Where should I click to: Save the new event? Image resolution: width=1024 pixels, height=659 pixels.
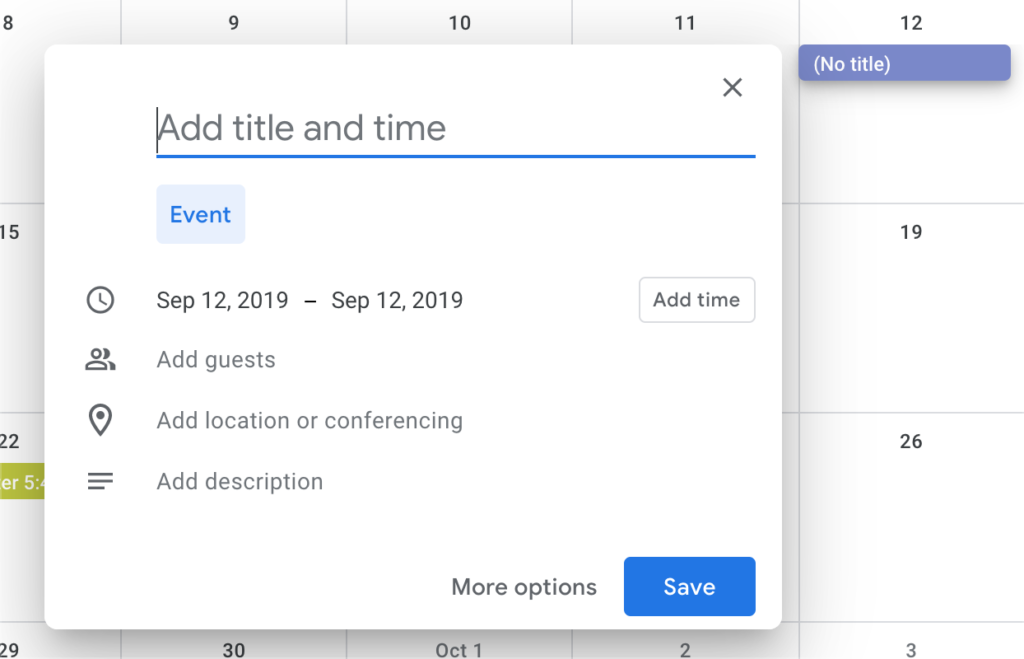coord(689,587)
